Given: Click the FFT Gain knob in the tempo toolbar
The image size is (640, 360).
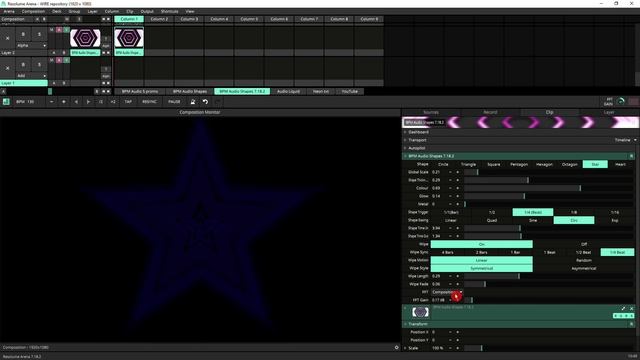Looking at the screenshot, I should coord(621,101).
